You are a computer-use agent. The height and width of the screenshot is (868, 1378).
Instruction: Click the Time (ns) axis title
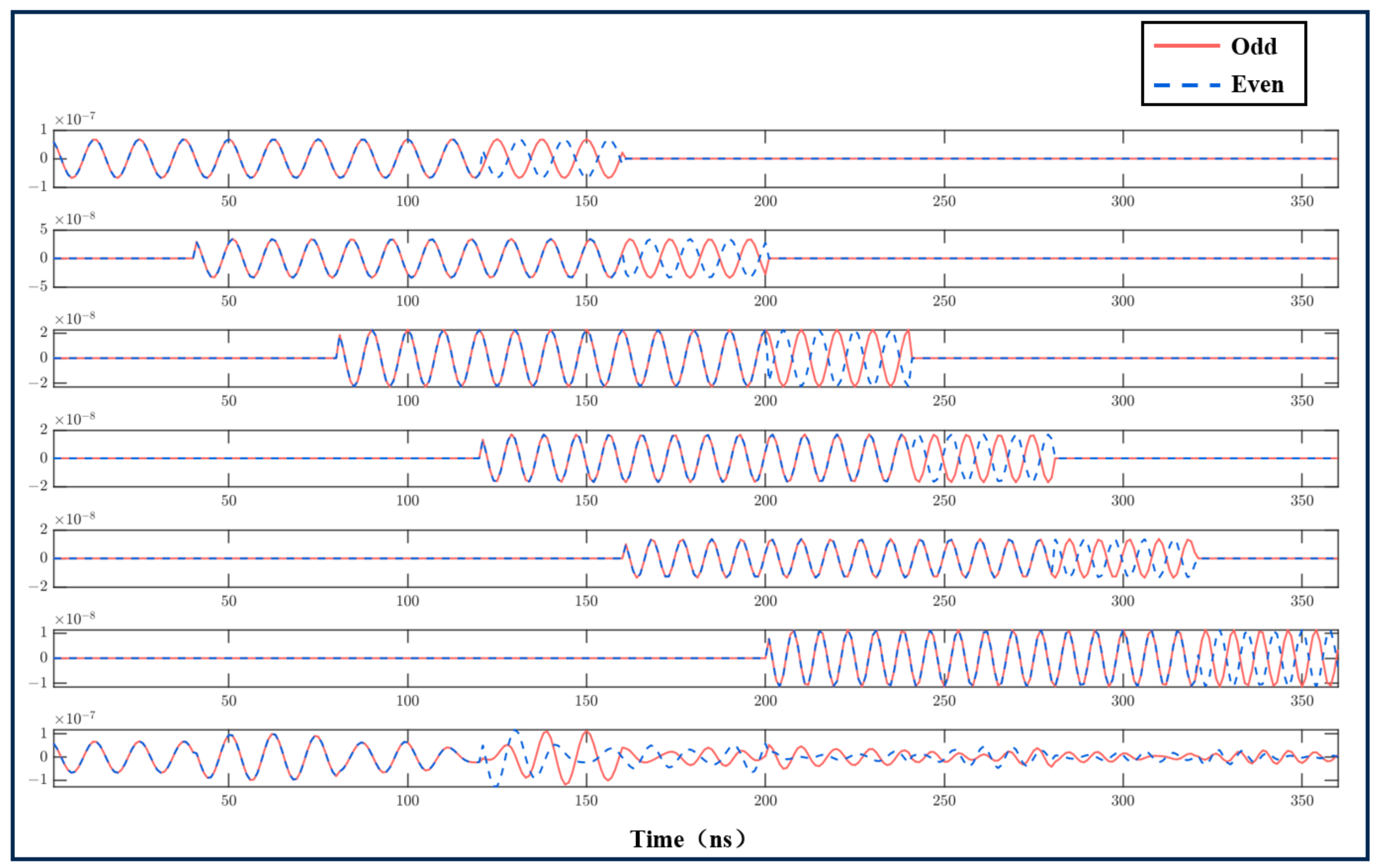(x=687, y=839)
